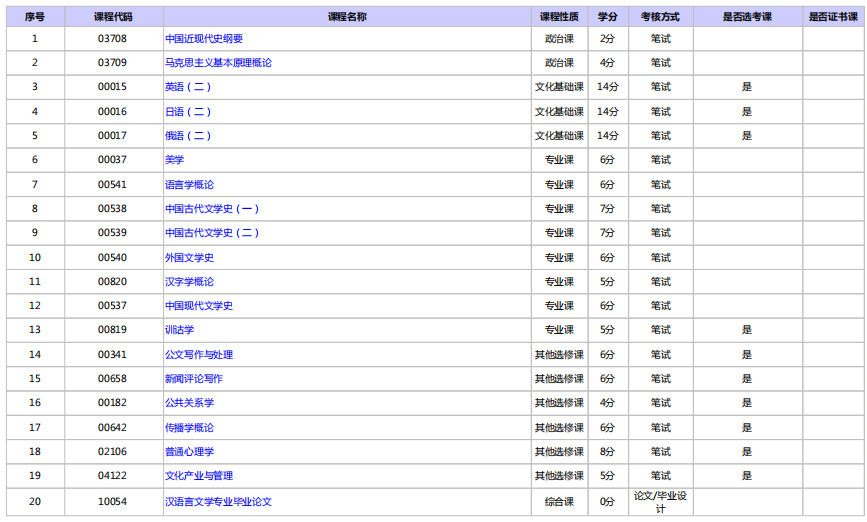This screenshot has width=867, height=522.
Task: Click the 是否选考课 column header
Action: pyautogui.click(x=746, y=16)
